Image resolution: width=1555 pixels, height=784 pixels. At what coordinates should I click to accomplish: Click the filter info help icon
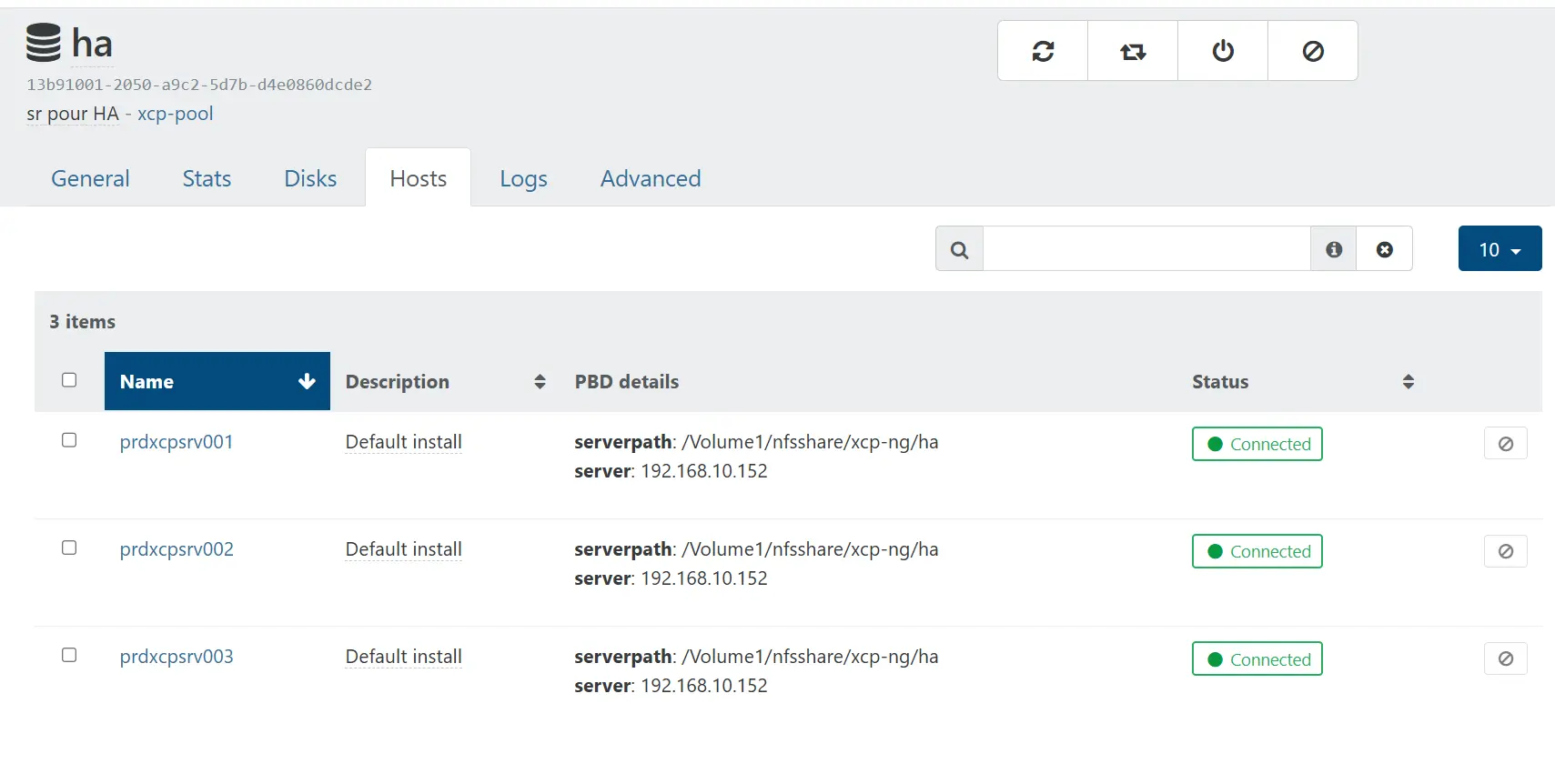pyautogui.click(x=1334, y=249)
